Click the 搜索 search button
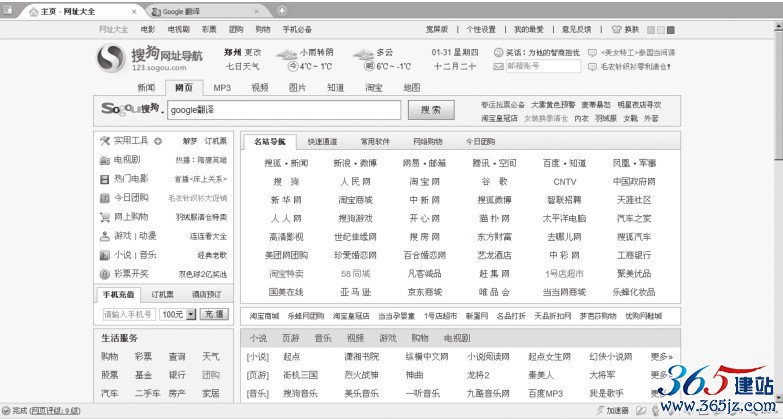783x419 pixels. tap(431, 110)
